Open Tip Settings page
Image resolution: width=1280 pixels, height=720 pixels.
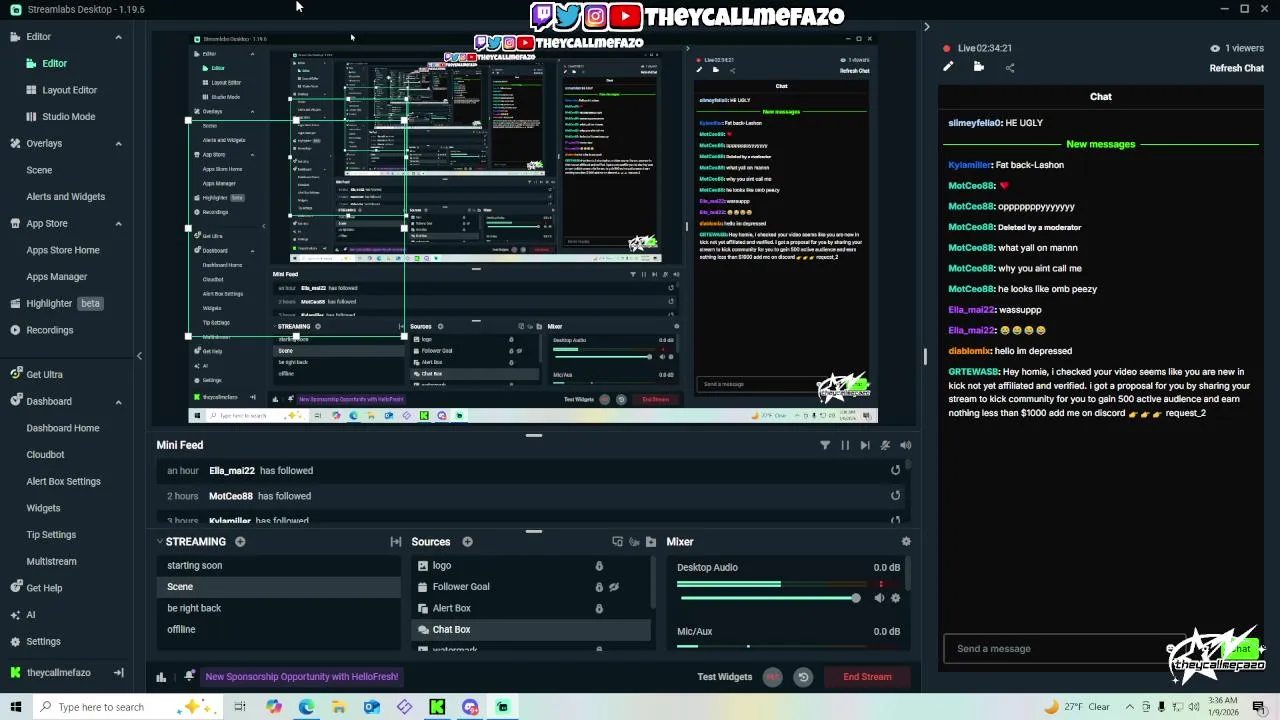pos(51,535)
